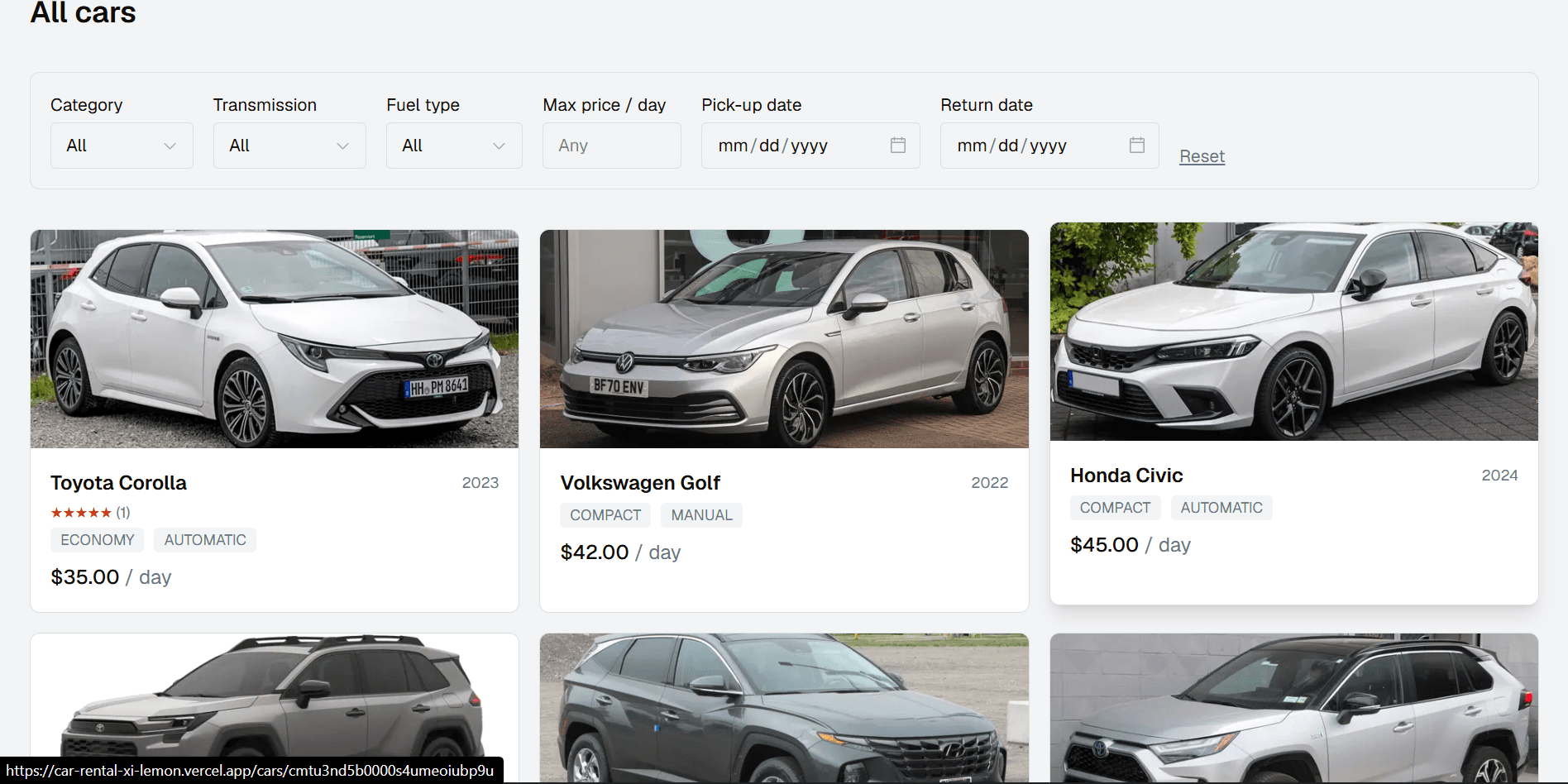Screen dimensions: 1568x784
Task: Expand the Category dropdown
Action: [x=122, y=146]
